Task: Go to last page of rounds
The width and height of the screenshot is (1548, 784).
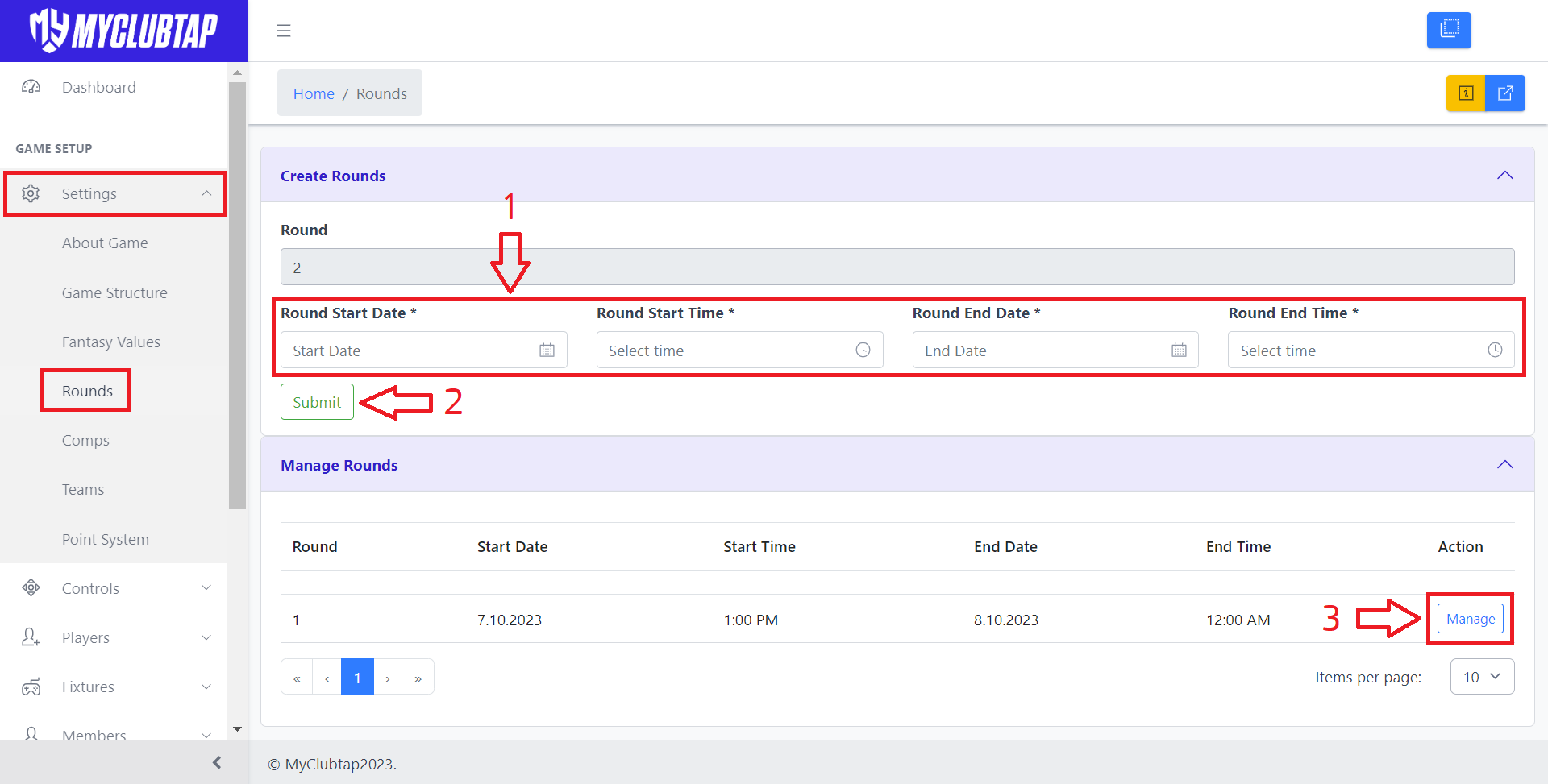Action: [x=418, y=677]
